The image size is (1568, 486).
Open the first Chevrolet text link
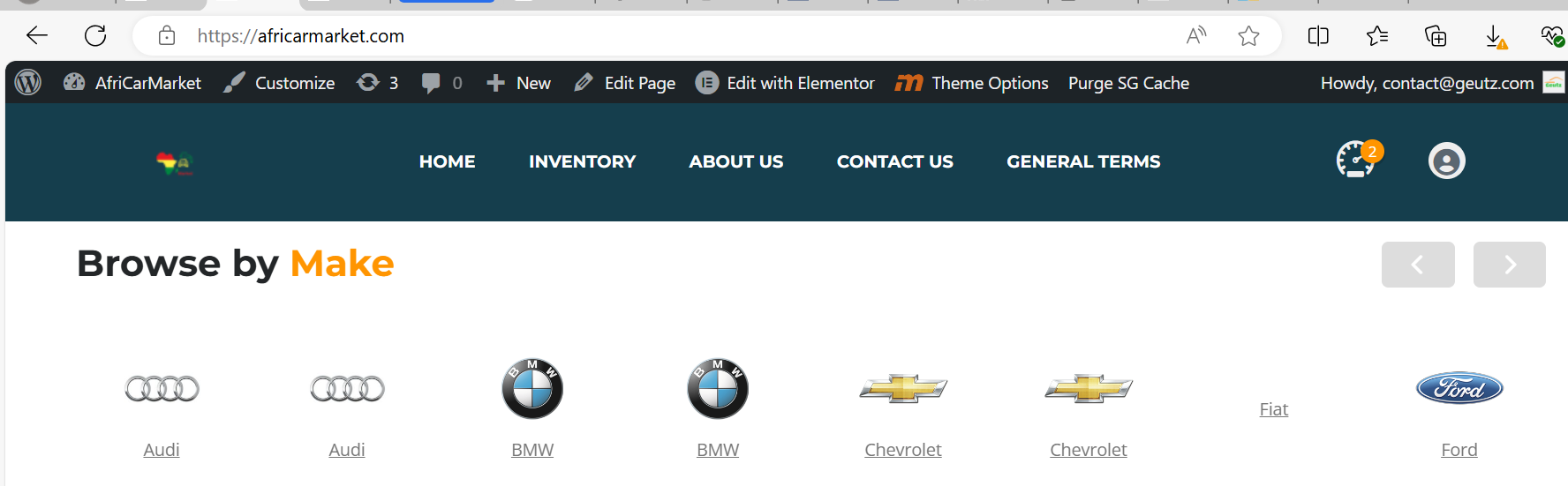click(x=903, y=450)
